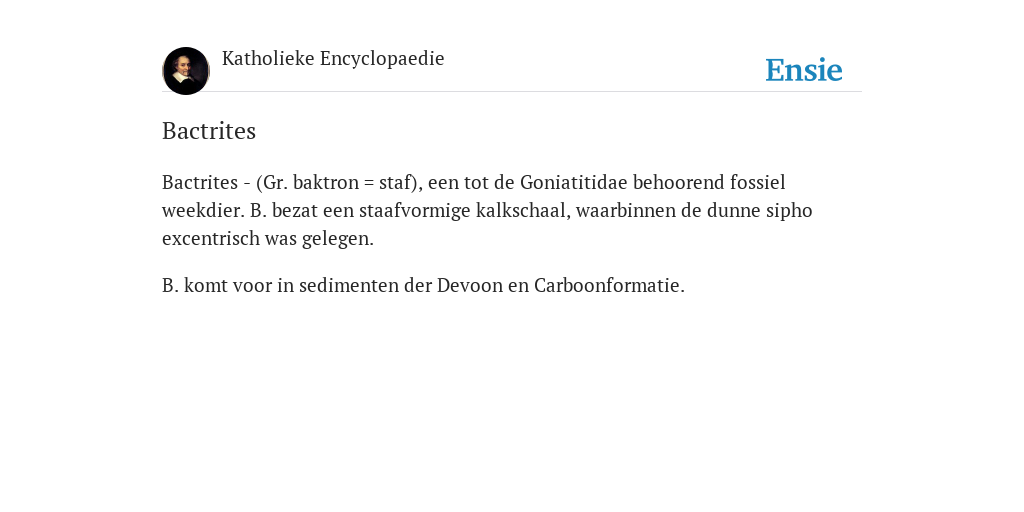Click the word sipho
This screenshot has height=512, width=1024.
[792, 211]
